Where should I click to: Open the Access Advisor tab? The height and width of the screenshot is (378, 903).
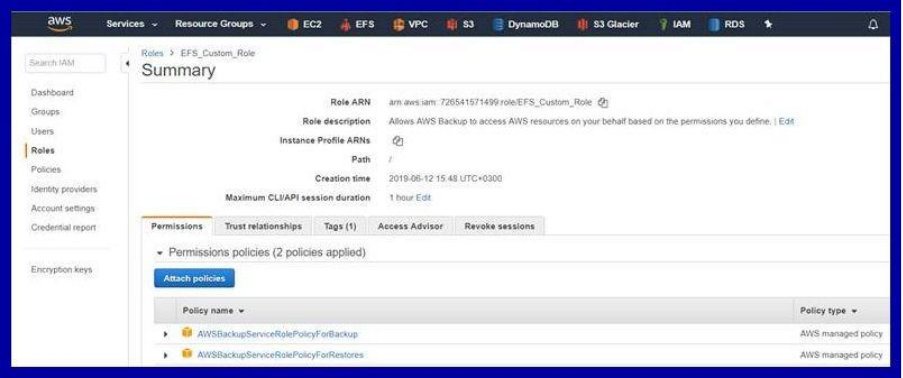(411, 226)
